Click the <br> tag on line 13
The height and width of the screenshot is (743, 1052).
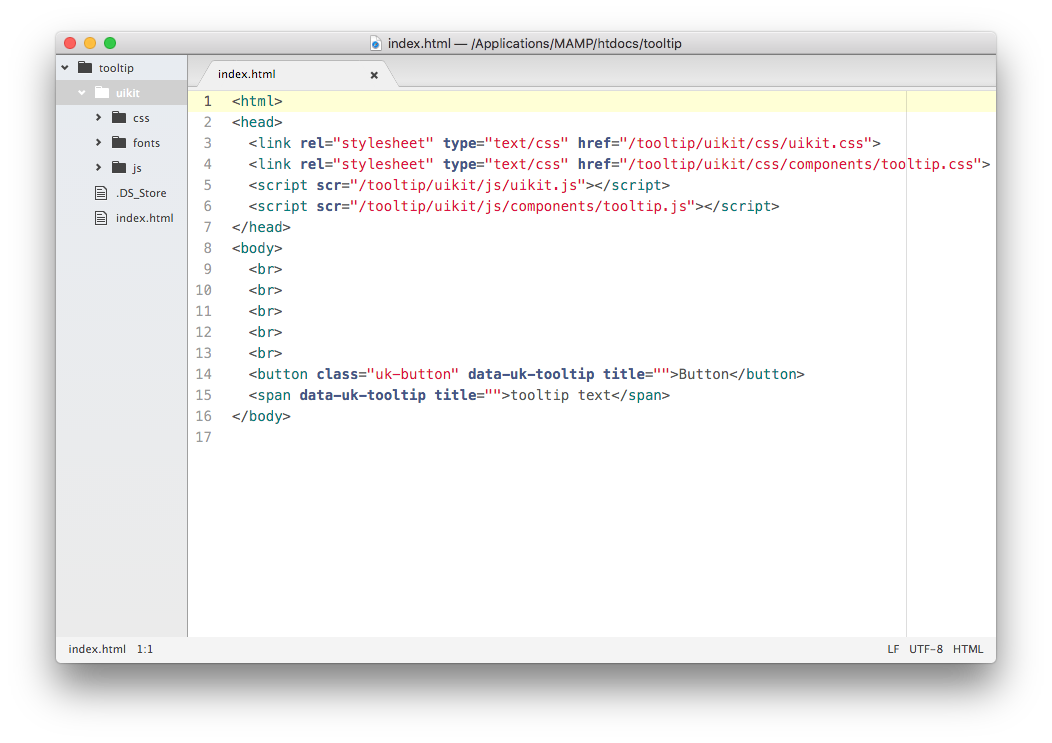pyautogui.click(x=265, y=354)
